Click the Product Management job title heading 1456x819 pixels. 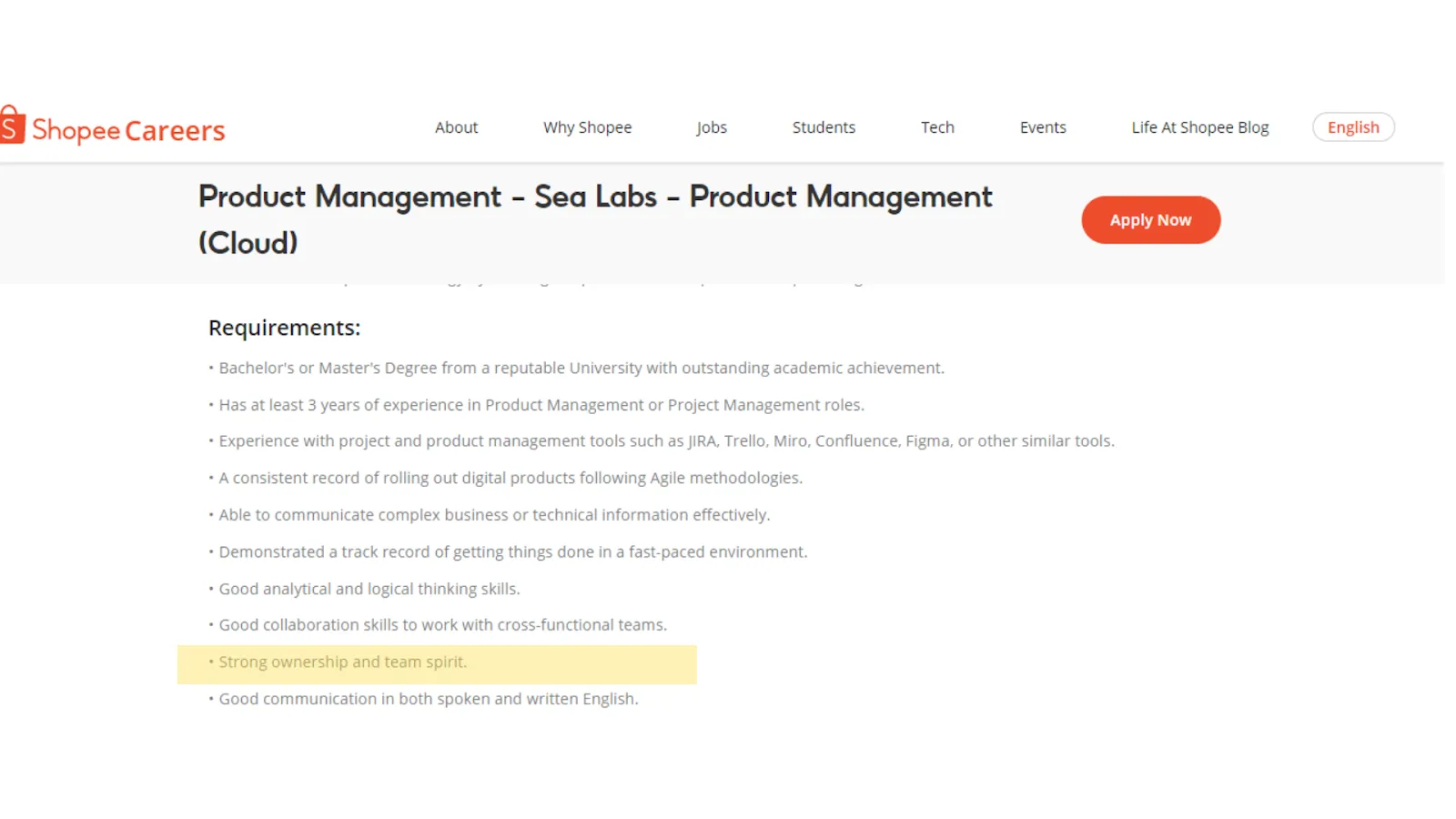pos(595,219)
